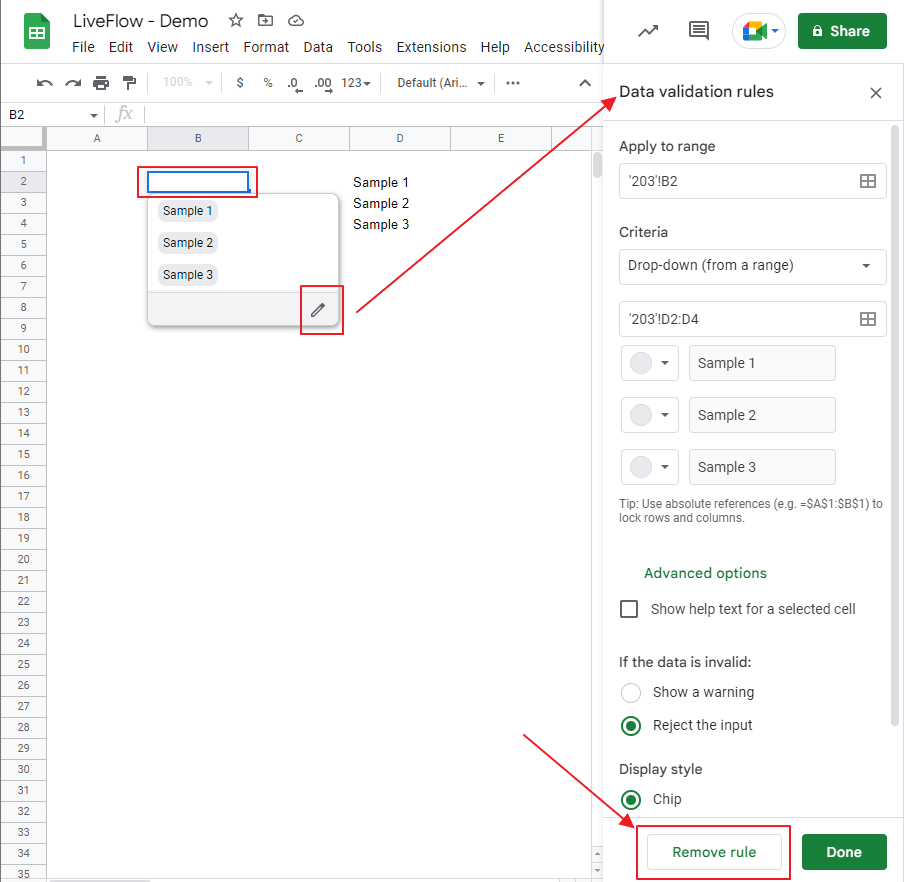Open the Insert menu
This screenshot has width=904, height=882.
[210, 47]
